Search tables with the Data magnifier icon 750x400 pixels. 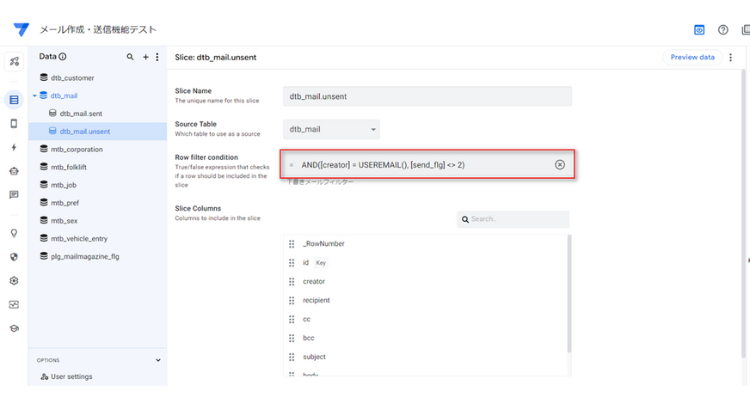point(130,57)
